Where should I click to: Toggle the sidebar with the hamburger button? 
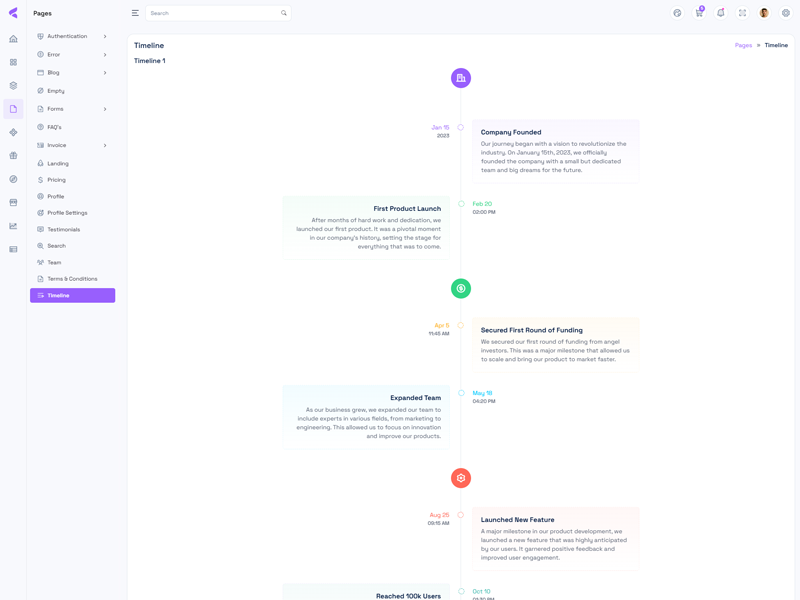(x=135, y=13)
